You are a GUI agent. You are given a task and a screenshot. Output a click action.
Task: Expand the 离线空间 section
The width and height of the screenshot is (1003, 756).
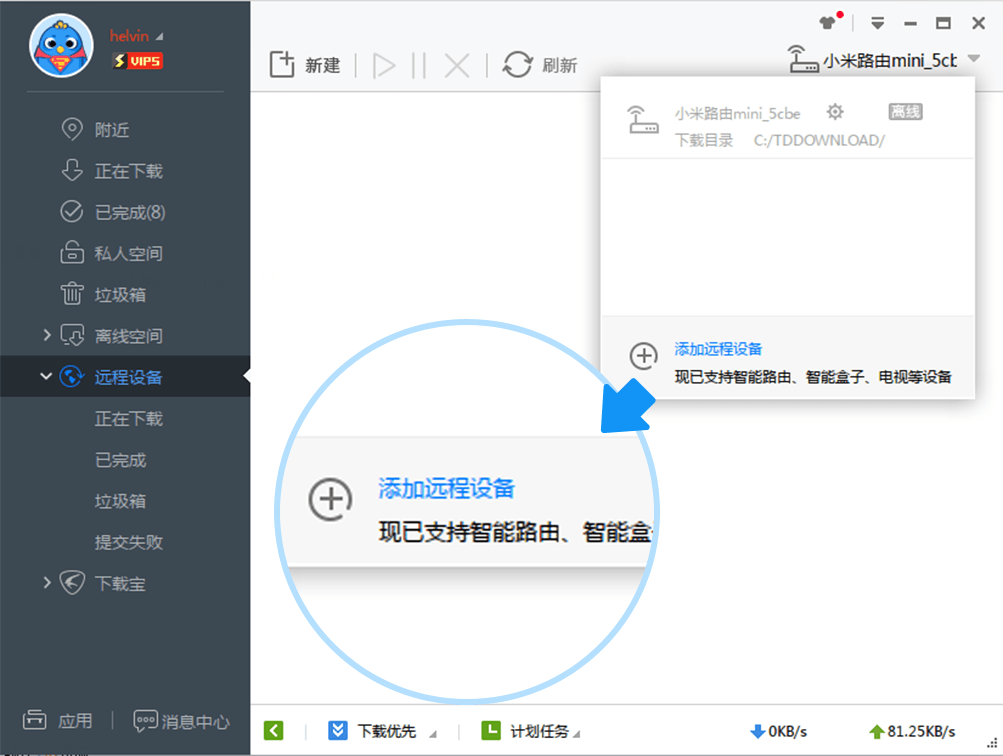pos(45,336)
